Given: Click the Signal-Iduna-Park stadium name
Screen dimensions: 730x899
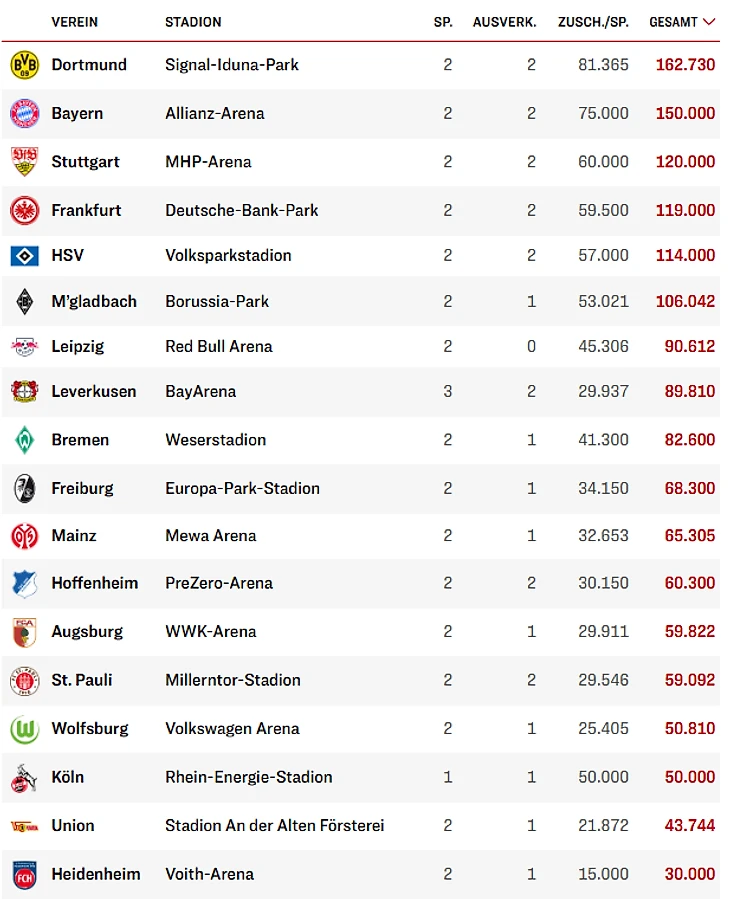Looking at the screenshot, I should 232,65.
